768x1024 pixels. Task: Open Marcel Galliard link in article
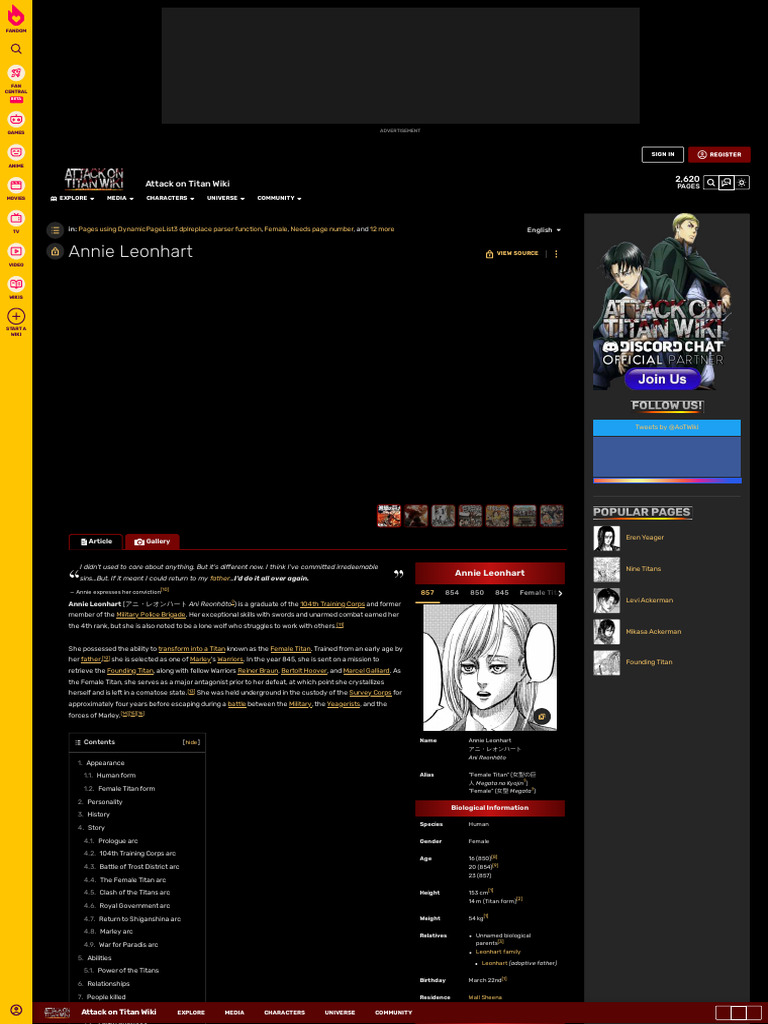point(366,671)
